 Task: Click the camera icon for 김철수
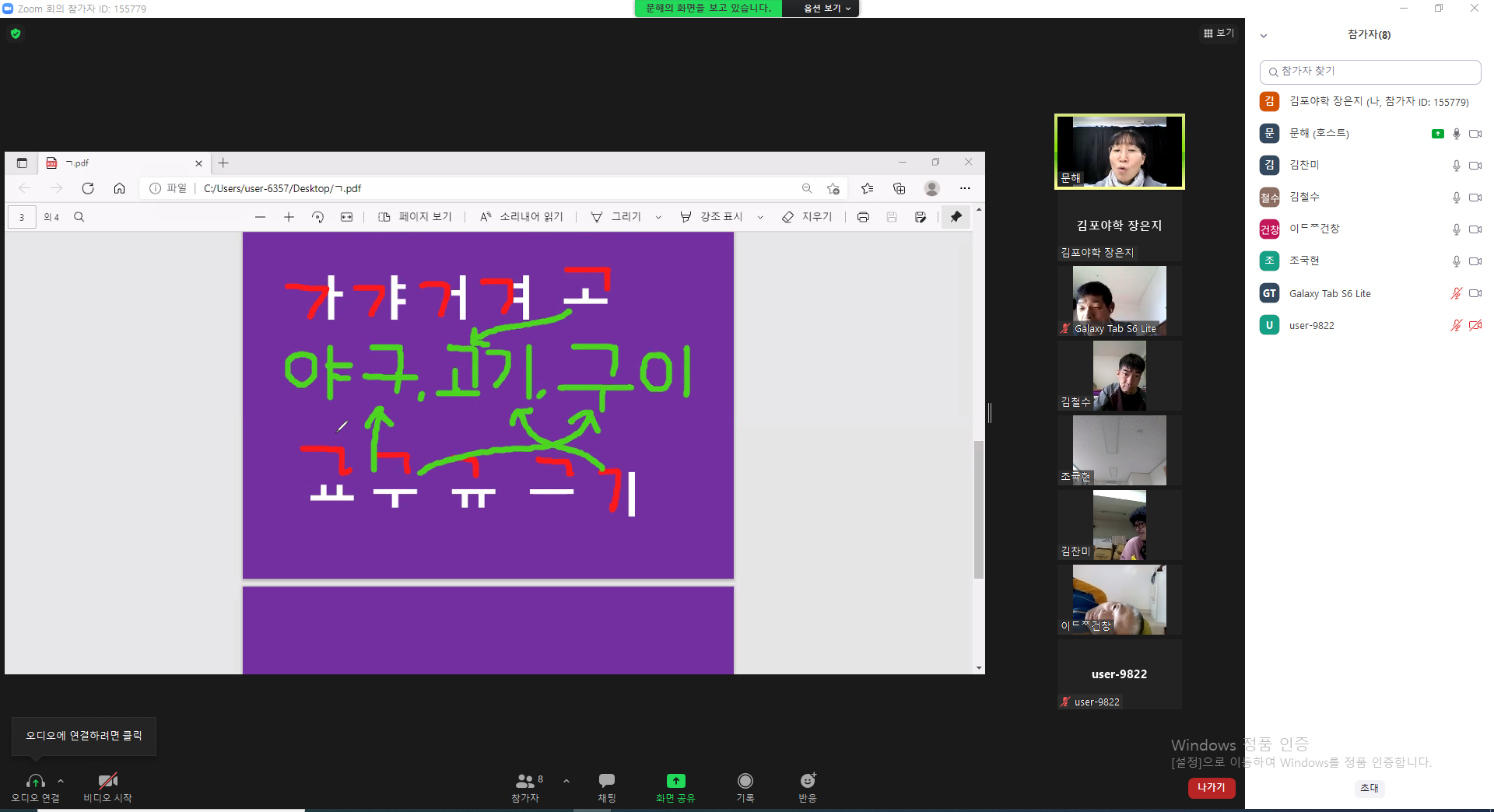click(1475, 198)
